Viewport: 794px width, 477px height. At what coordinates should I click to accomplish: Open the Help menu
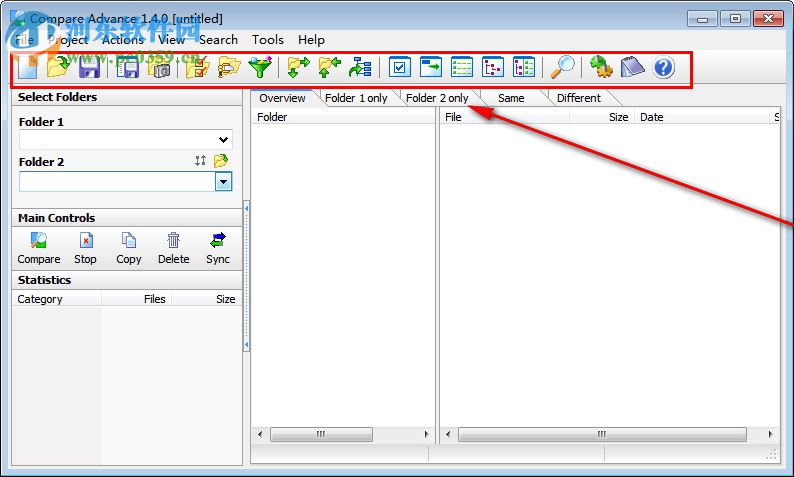click(311, 39)
